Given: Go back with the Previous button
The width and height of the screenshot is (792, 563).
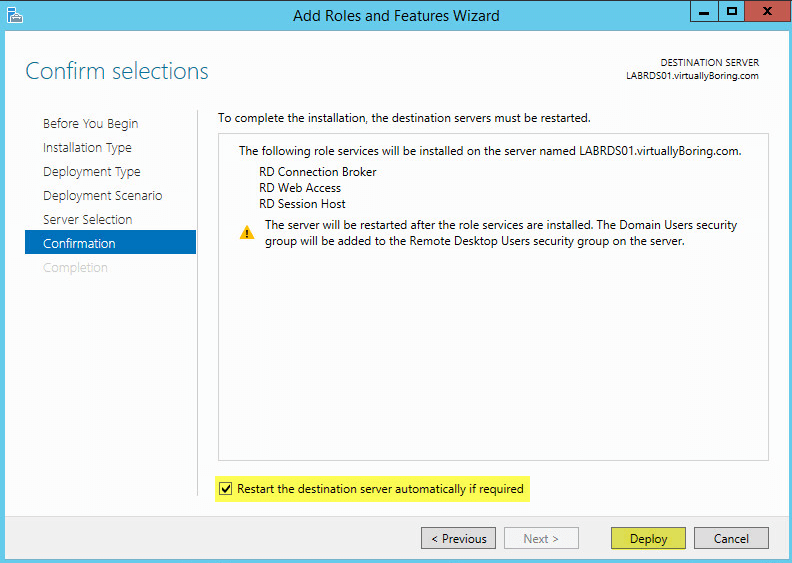Looking at the screenshot, I should pos(458,538).
